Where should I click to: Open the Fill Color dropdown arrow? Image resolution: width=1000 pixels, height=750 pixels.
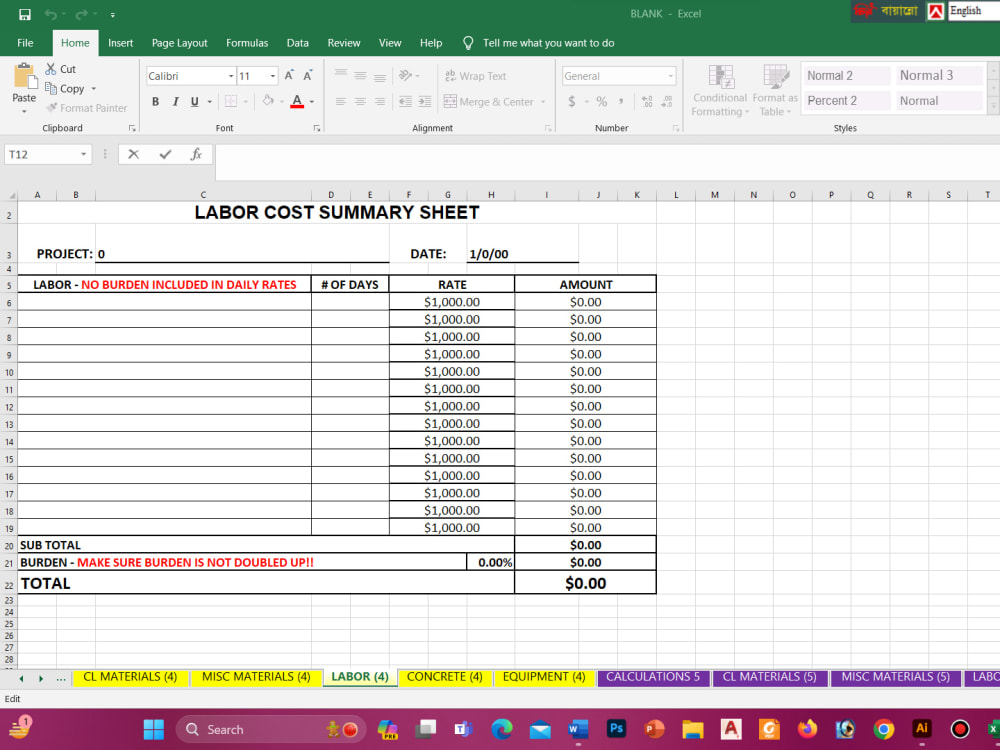281,101
